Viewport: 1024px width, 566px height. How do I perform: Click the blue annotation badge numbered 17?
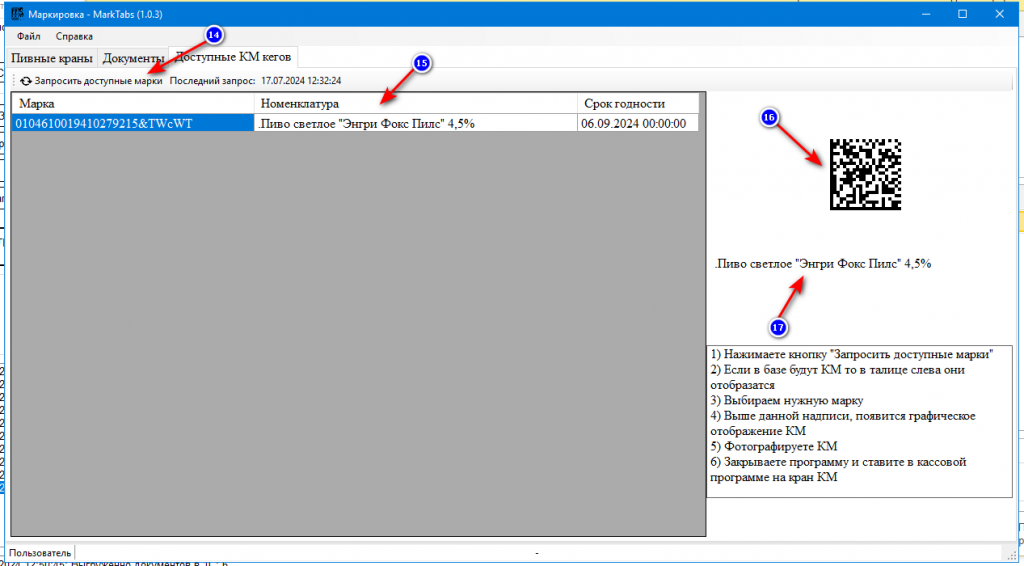pos(777,327)
